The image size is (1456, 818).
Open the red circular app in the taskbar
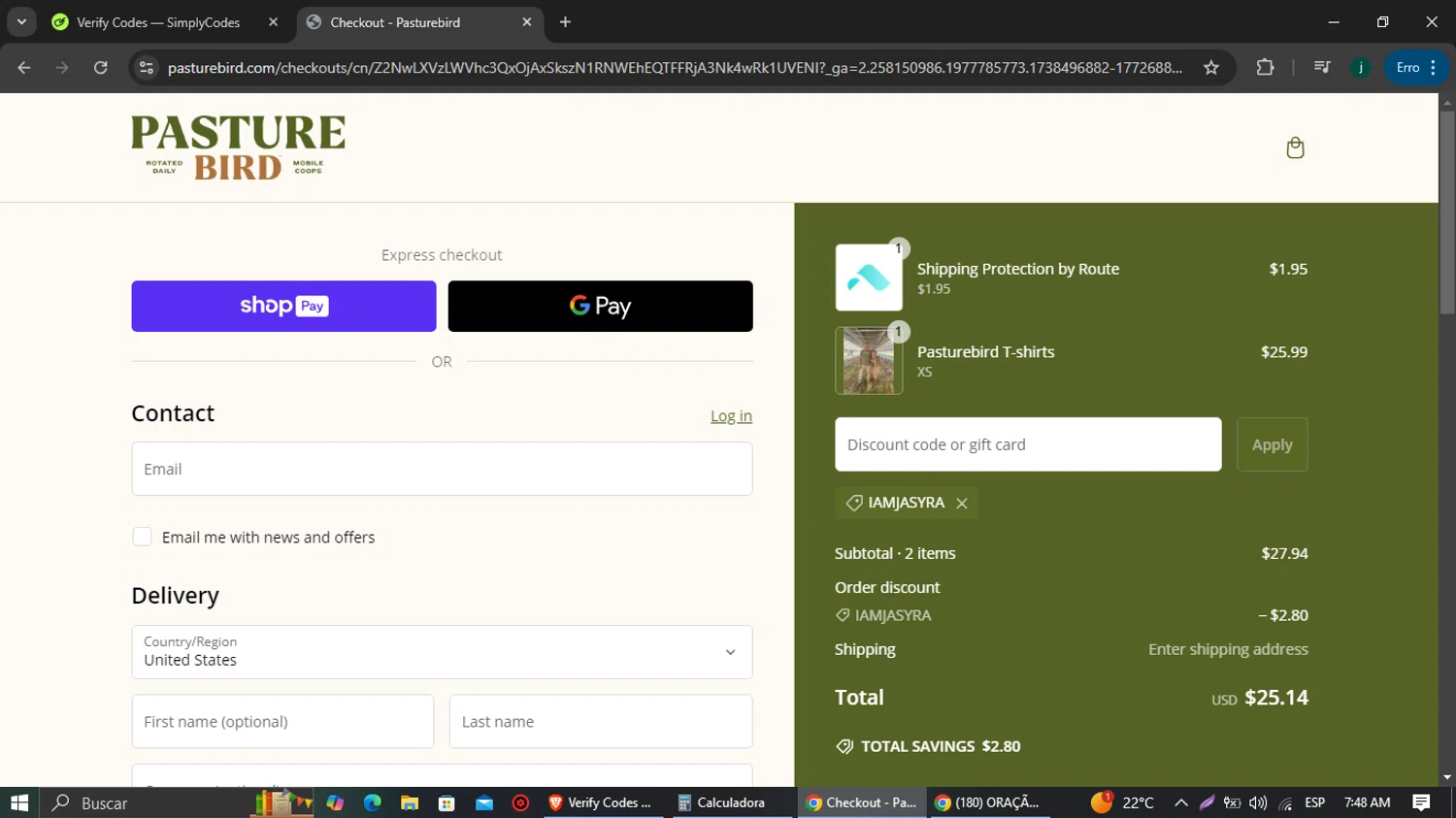click(520, 802)
